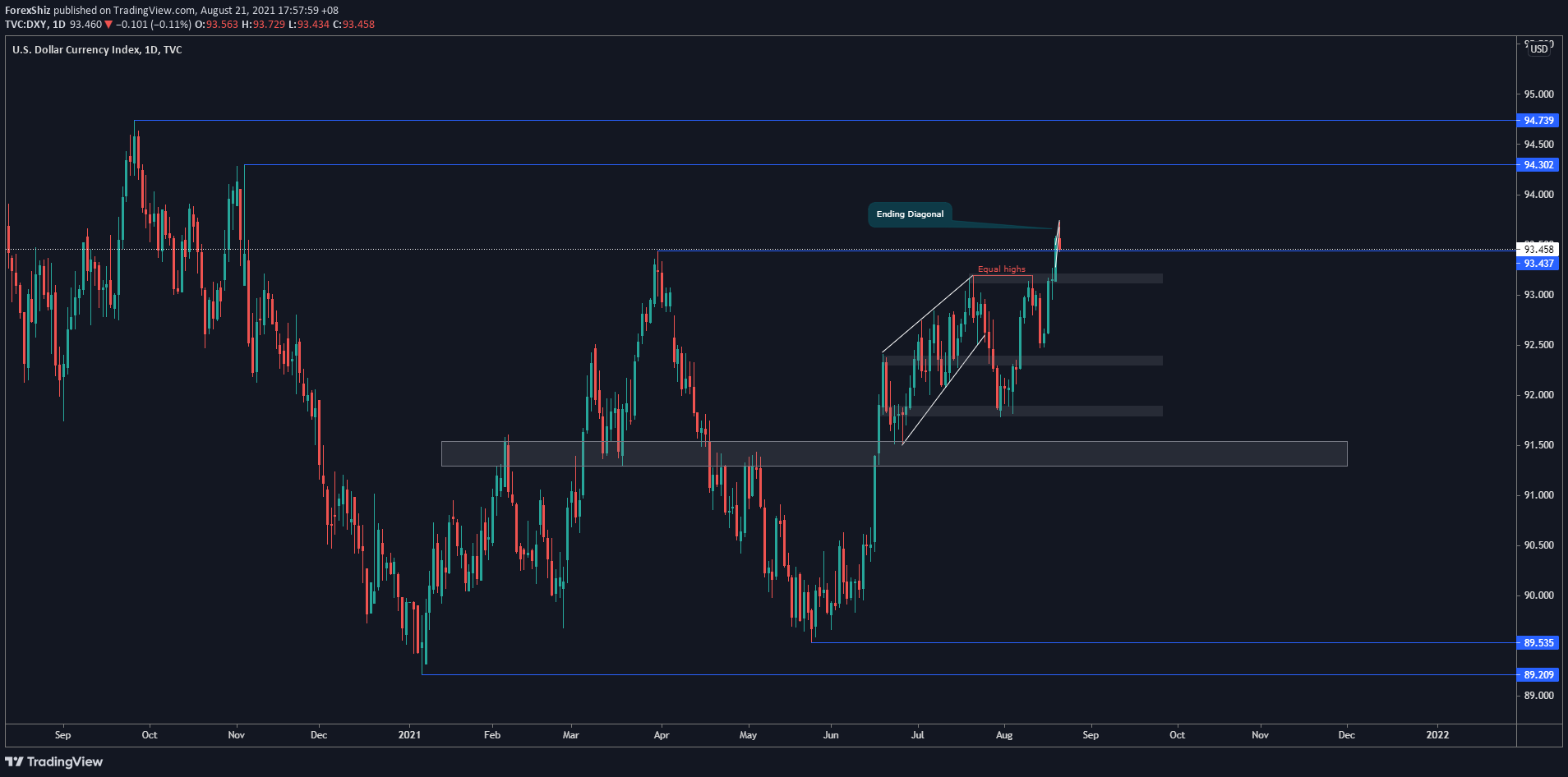Click the U.S. Dollar Currency Index chart title
The width and height of the screenshot is (1568, 777).
coord(97,50)
